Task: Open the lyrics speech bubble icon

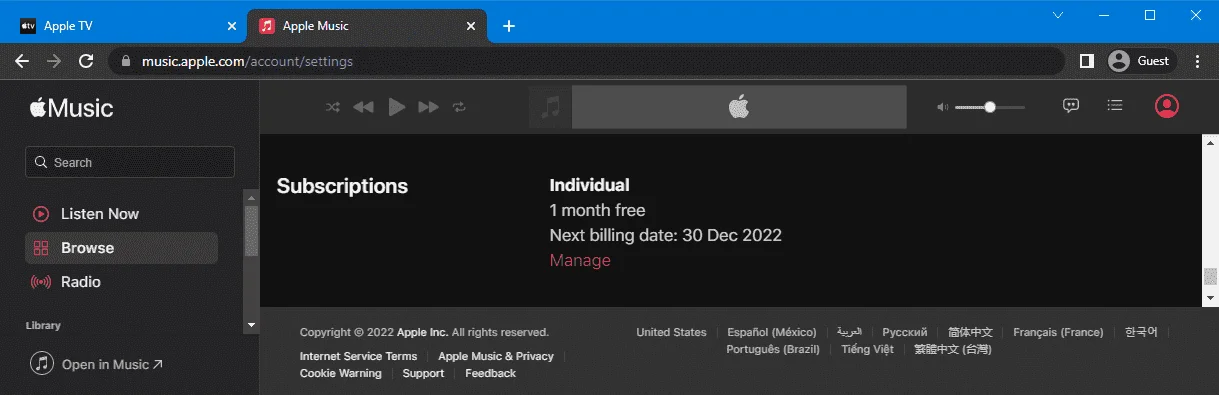Action: 1071,105
